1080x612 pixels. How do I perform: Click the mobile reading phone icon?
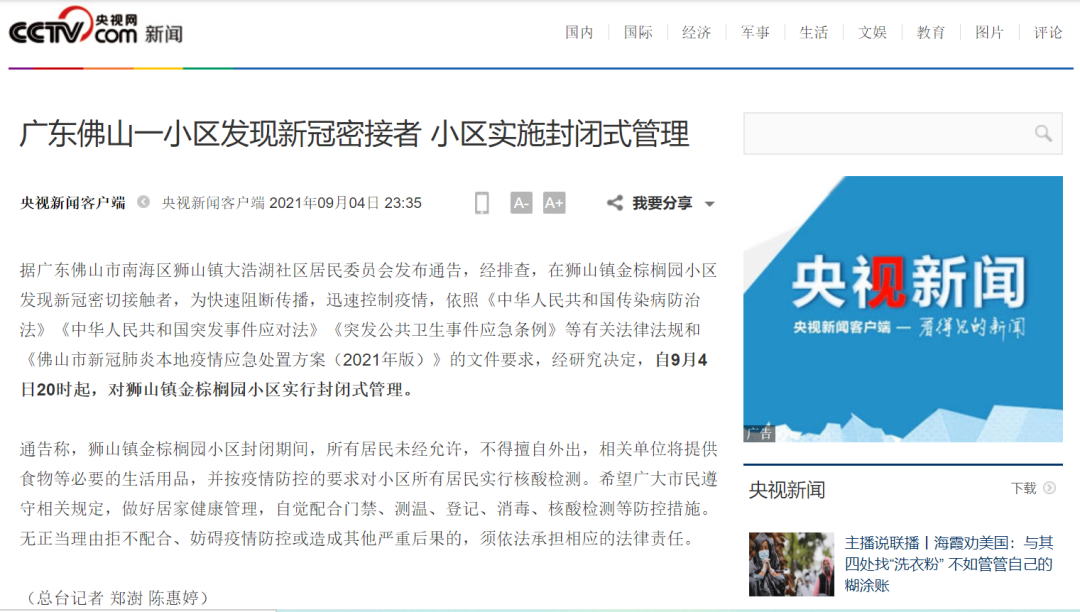[x=480, y=201]
